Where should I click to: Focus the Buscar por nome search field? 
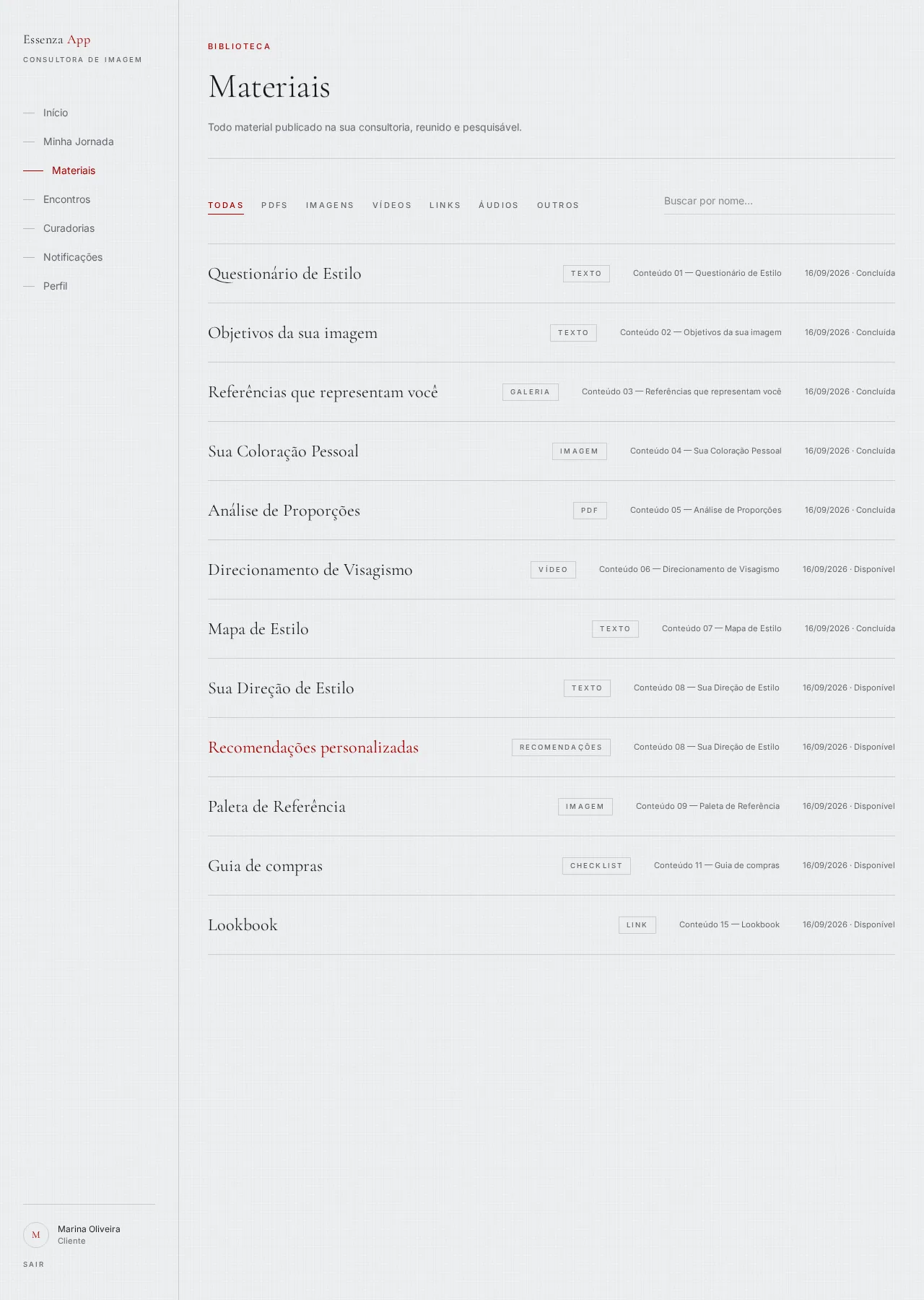(x=780, y=201)
